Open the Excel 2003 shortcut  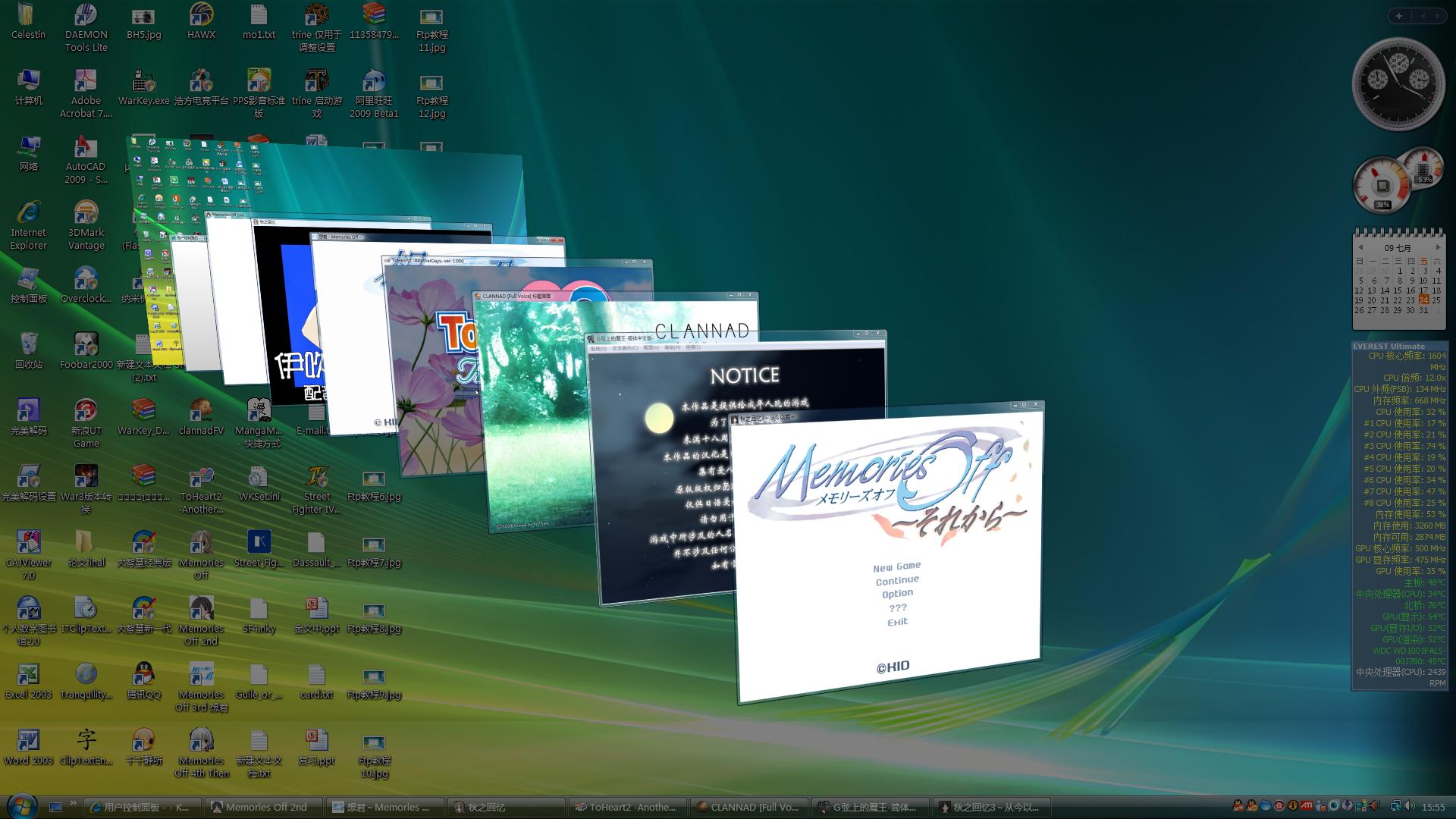click(x=28, y=681)
